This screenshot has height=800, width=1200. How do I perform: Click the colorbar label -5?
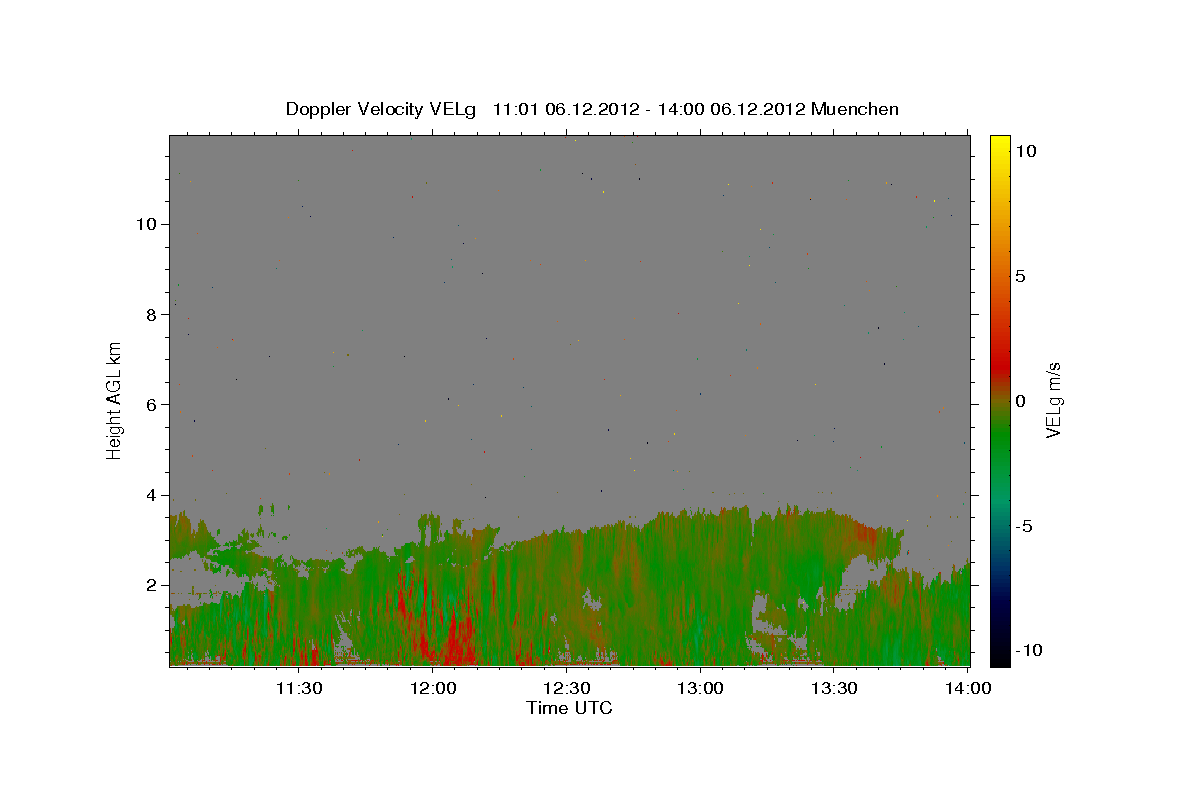pyautogui.click(x=1025, y=526)
